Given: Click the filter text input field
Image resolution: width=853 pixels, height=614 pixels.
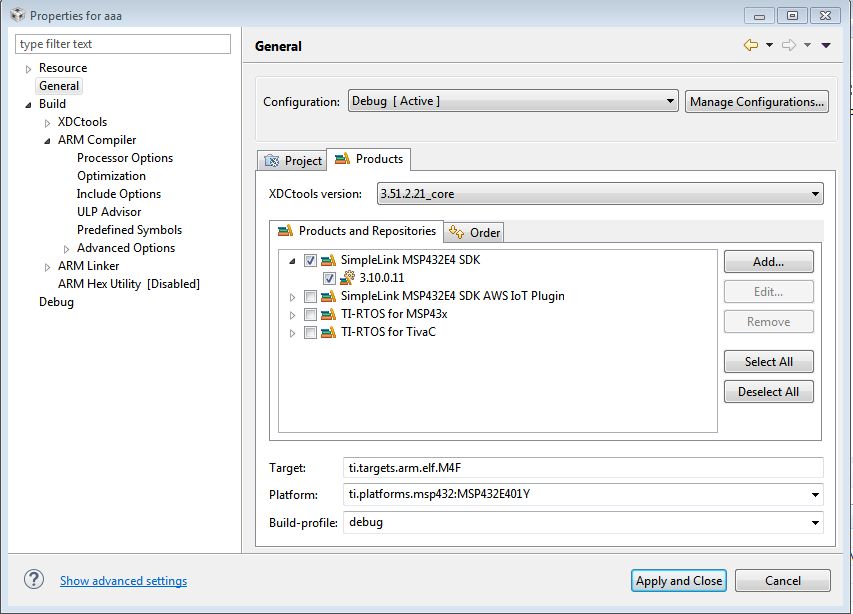Looking at the screenshot, I should 123,44.
